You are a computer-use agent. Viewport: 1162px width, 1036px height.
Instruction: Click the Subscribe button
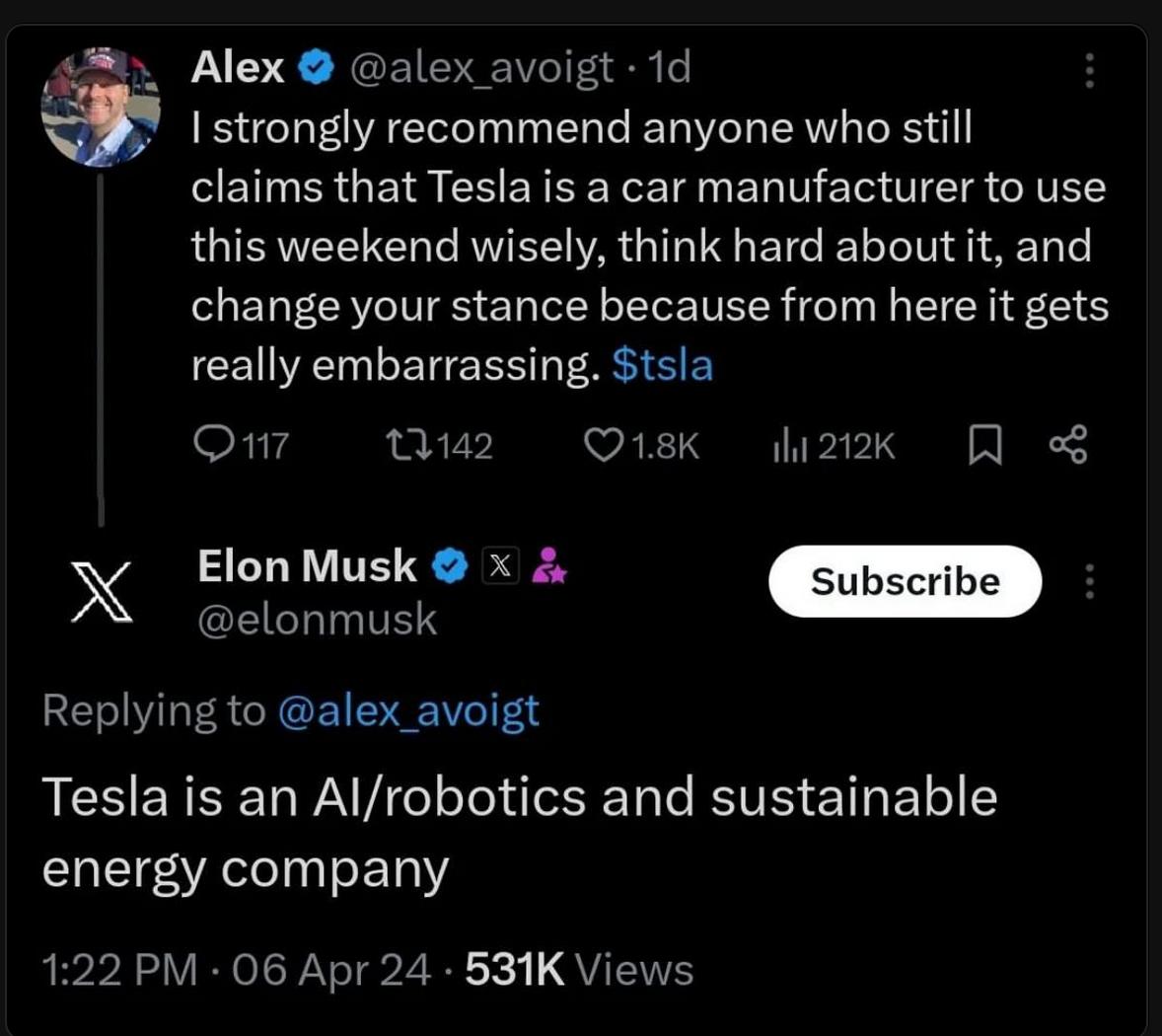click(x=905, y=581)
